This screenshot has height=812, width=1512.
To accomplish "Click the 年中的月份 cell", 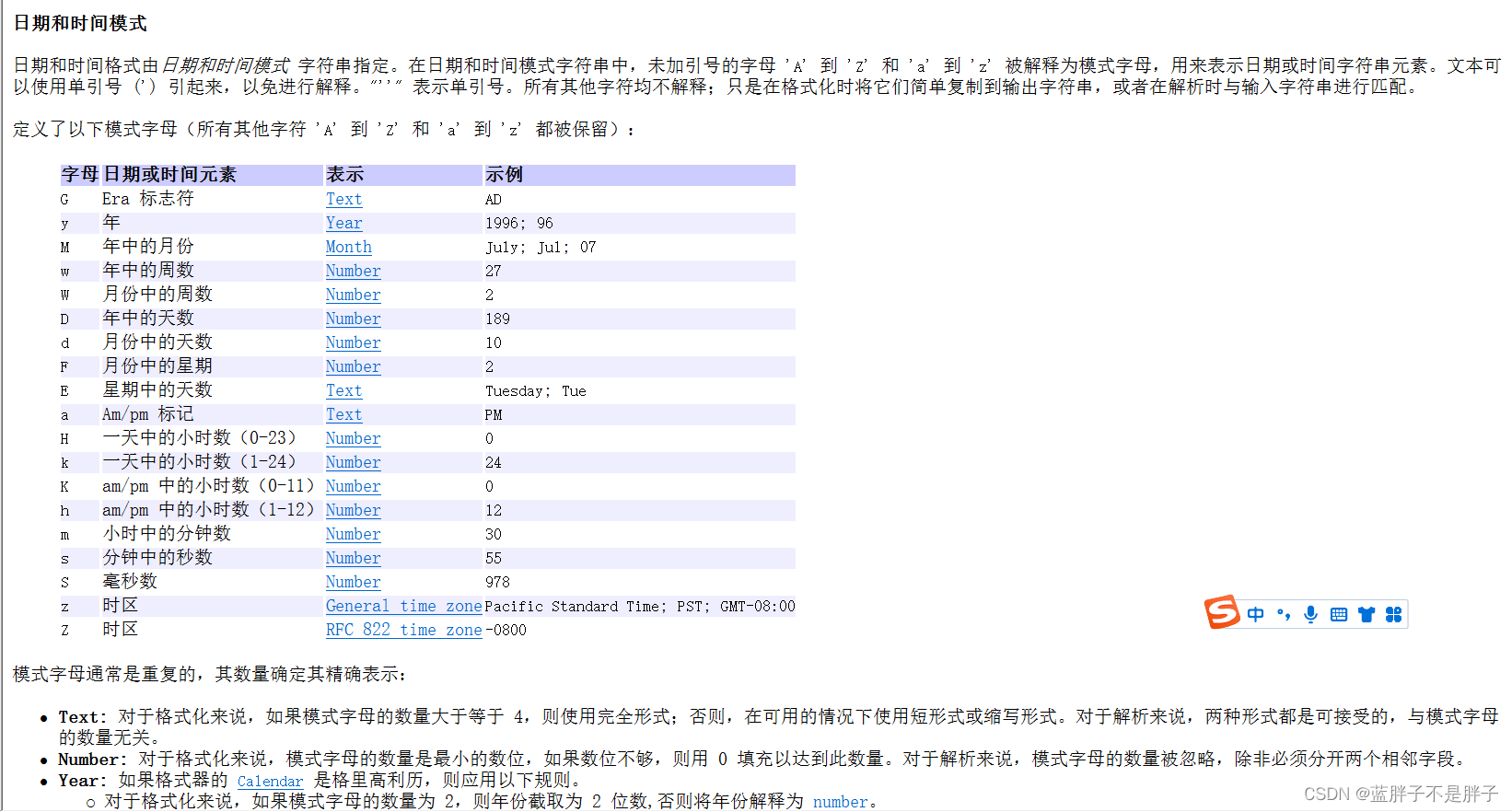I will pyautogui.click(x=148, y=247).
